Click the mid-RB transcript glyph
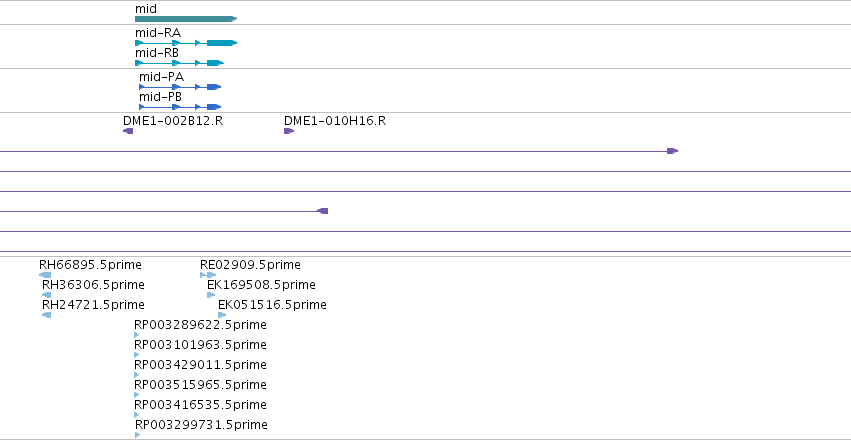 (179, 63)
